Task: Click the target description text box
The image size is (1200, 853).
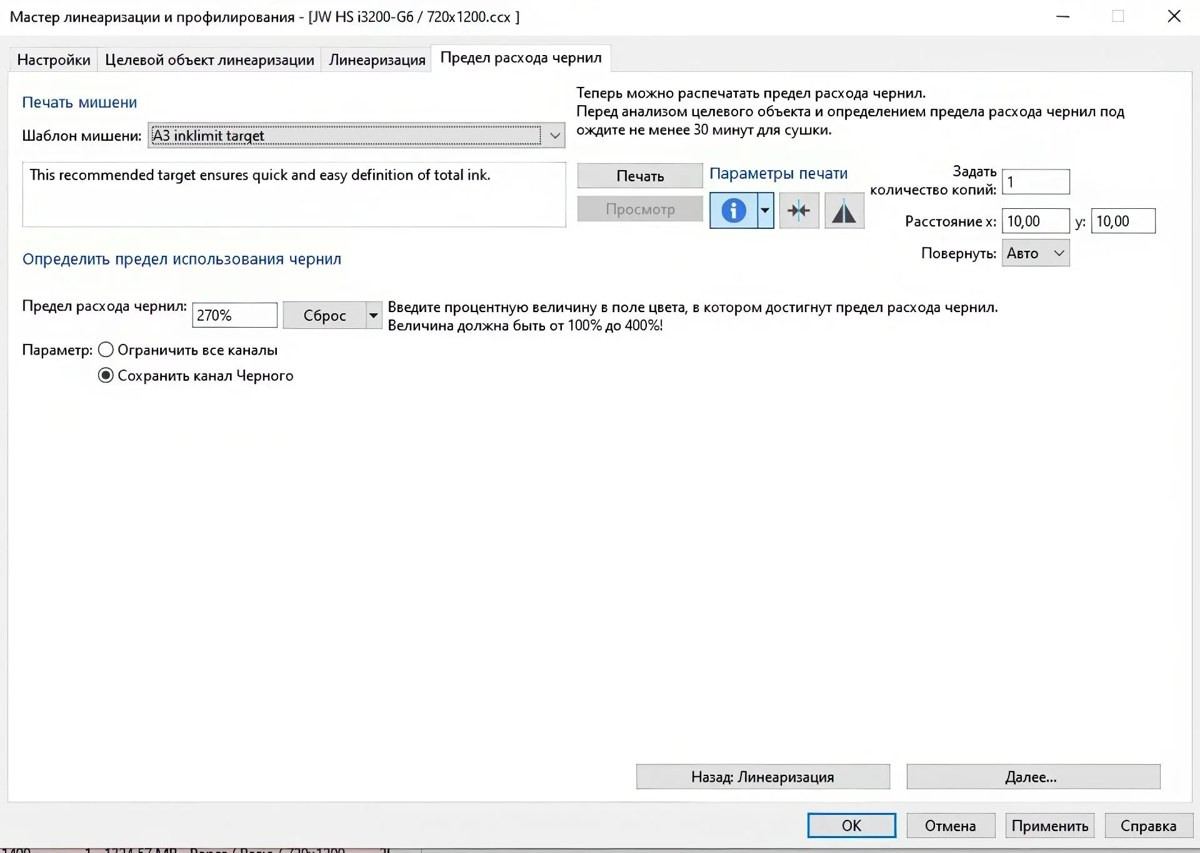Action: pyautogui.click(x=294, y=195)
